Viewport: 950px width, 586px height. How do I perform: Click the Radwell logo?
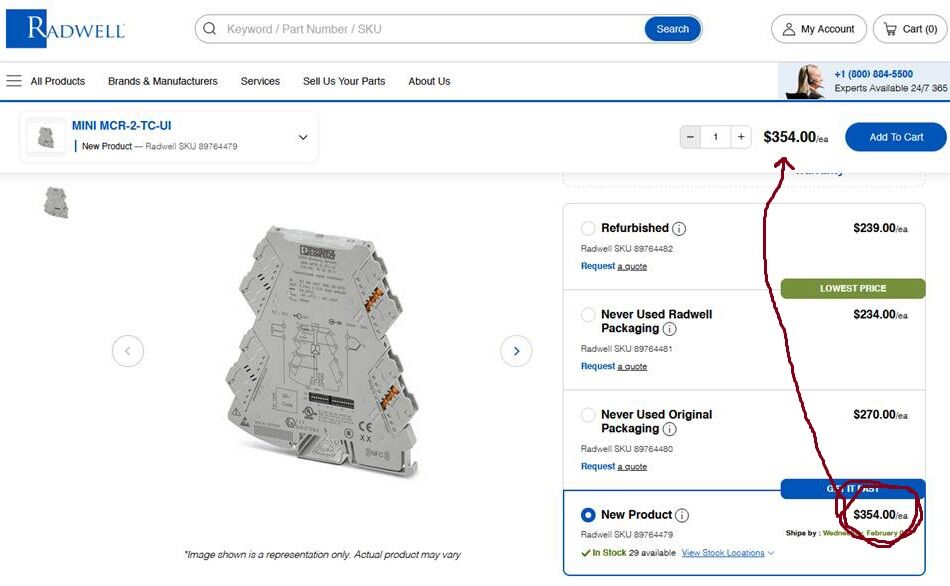(66, 29)
